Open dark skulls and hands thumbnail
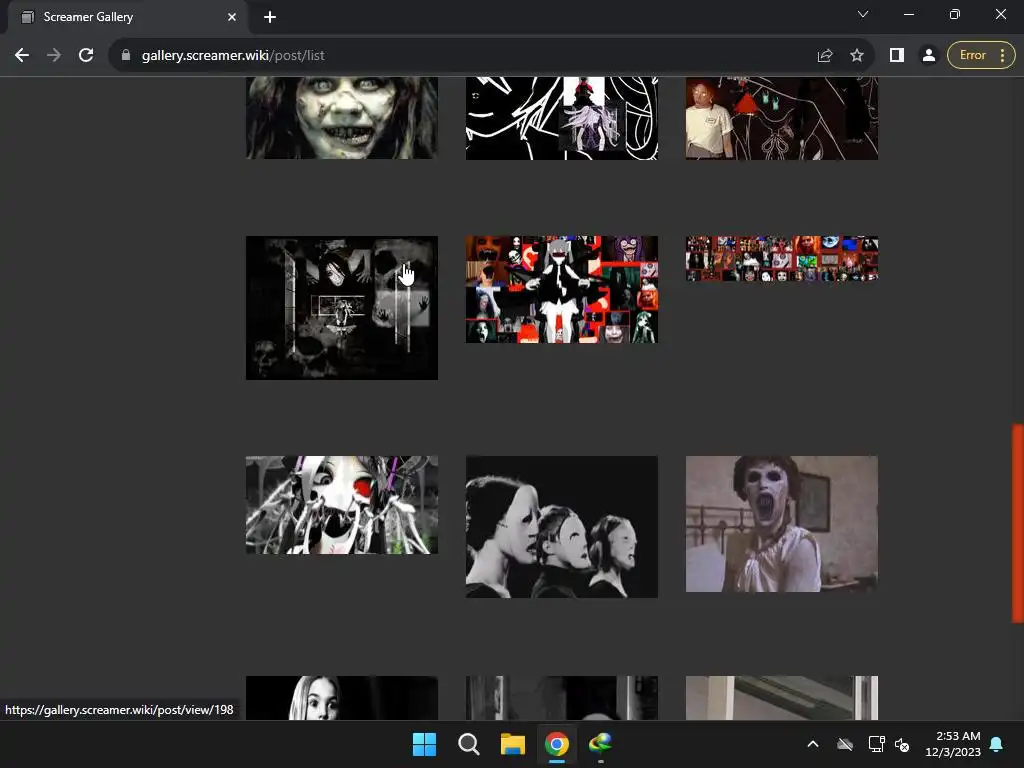The image size is (1024, 768). click(342, 308)
